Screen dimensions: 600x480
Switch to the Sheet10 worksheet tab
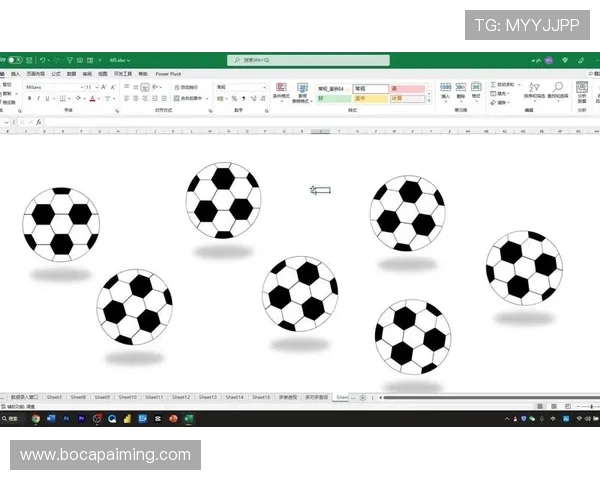[x=127, y=397]
